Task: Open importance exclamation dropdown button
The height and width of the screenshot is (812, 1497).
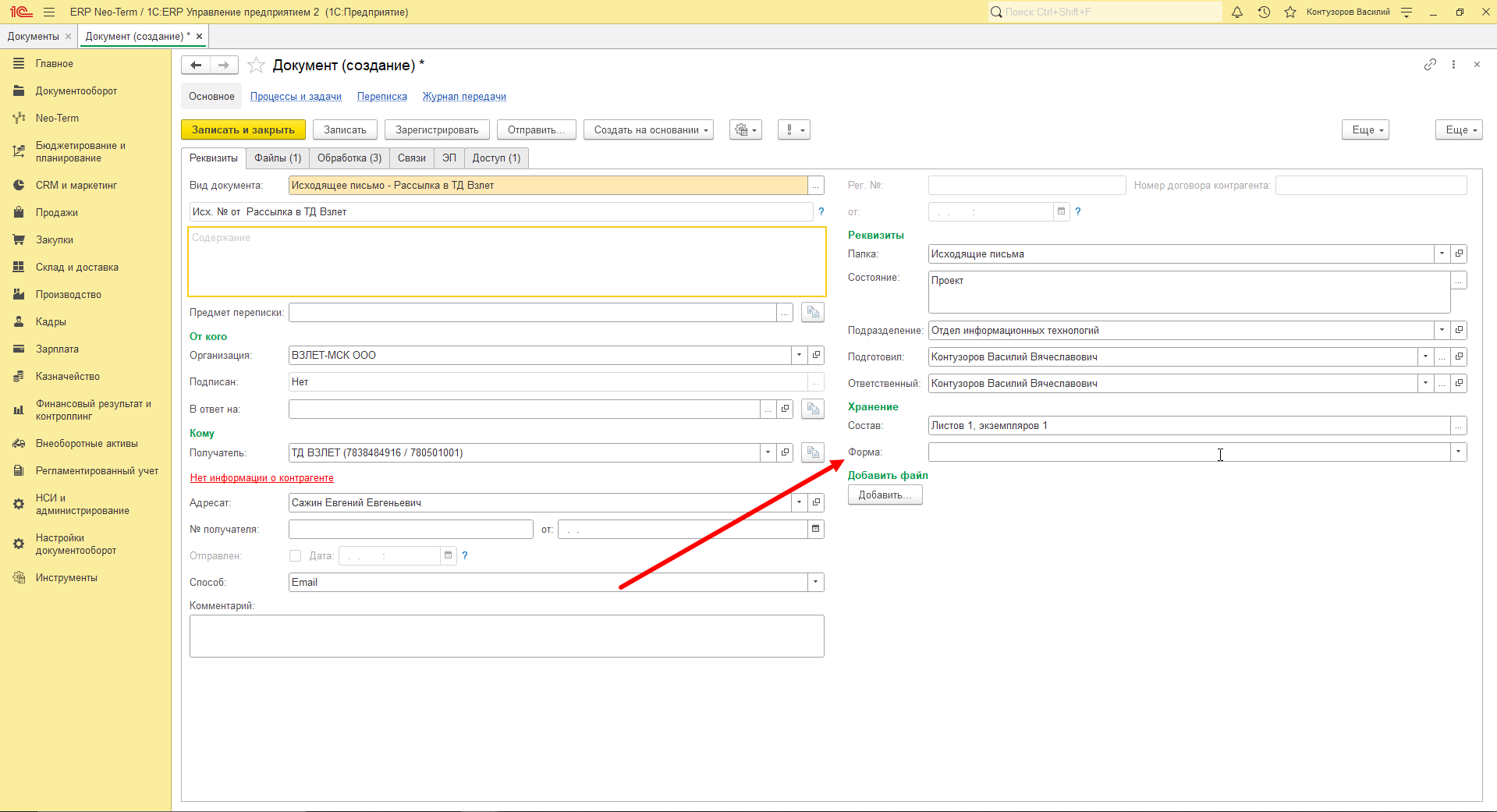Action: tap(794, 129)
